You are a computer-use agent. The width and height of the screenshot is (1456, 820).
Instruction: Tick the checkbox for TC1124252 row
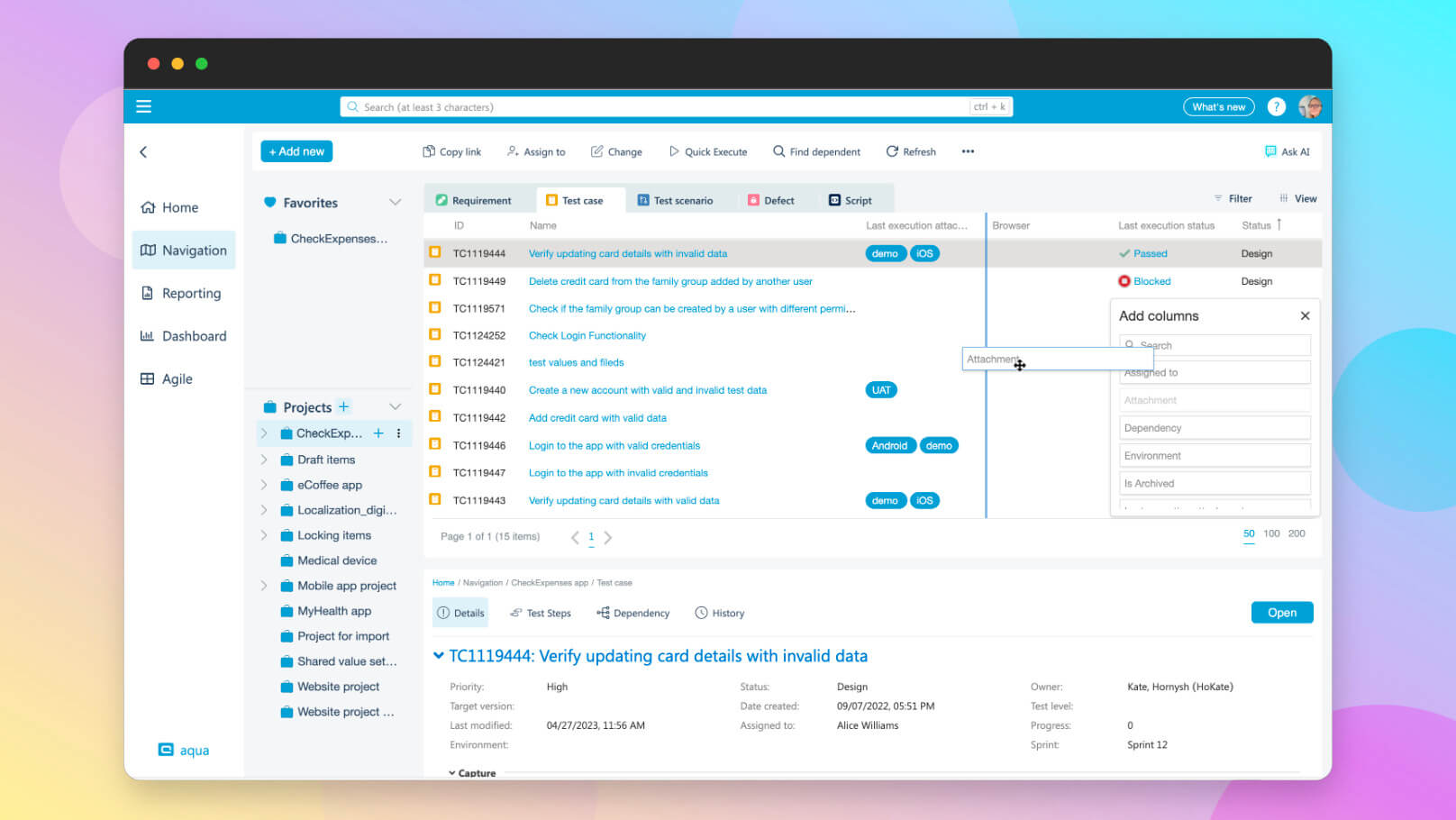coord(435,335)
